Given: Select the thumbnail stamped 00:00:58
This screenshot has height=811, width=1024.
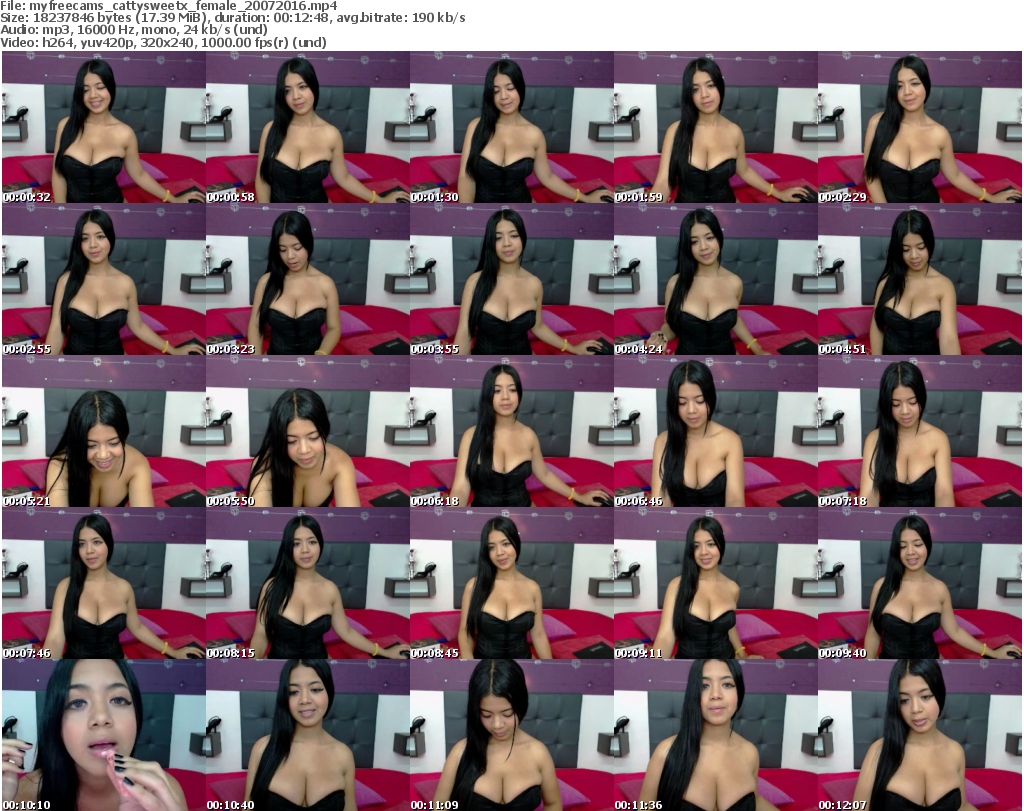Looking at the screenshot, I should click(x=308, y=127).
